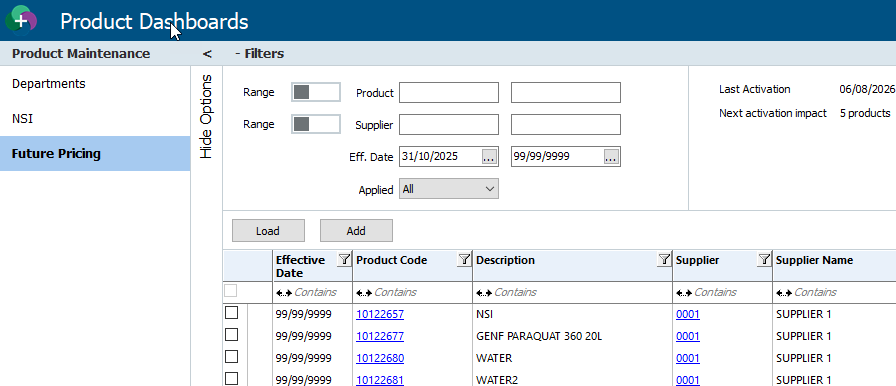Viewport: 896px width, 386px height.
Task: Open product code link 10122680
Action: tap(380, 358)
